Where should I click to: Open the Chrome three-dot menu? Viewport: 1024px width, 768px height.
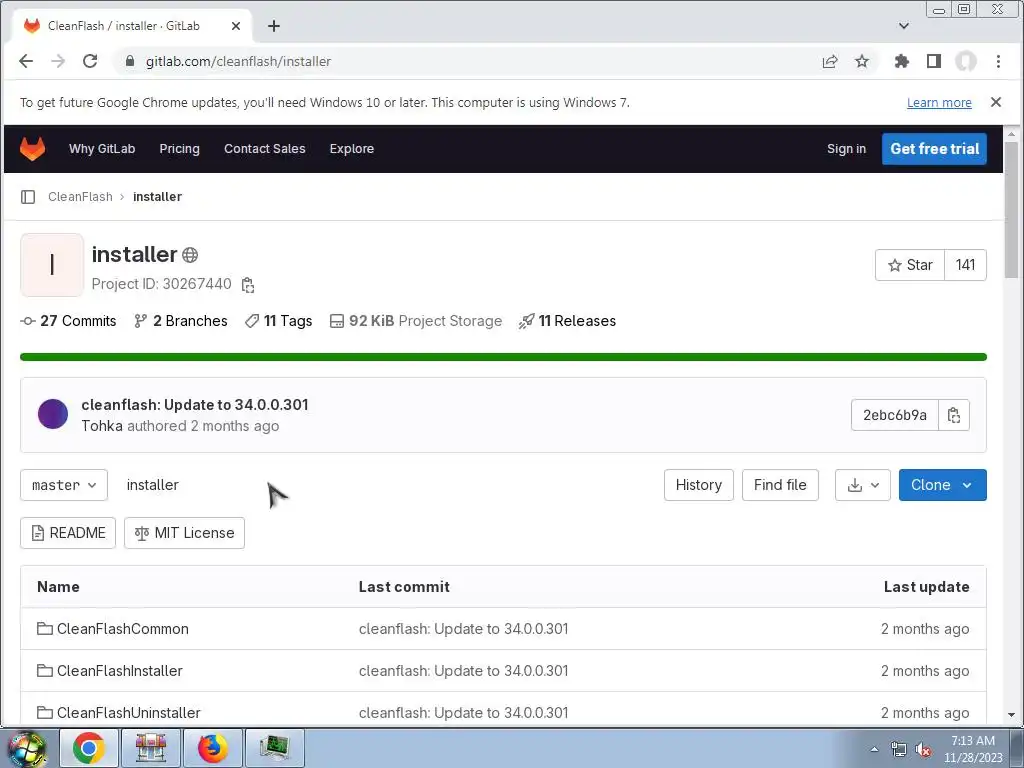998,61
